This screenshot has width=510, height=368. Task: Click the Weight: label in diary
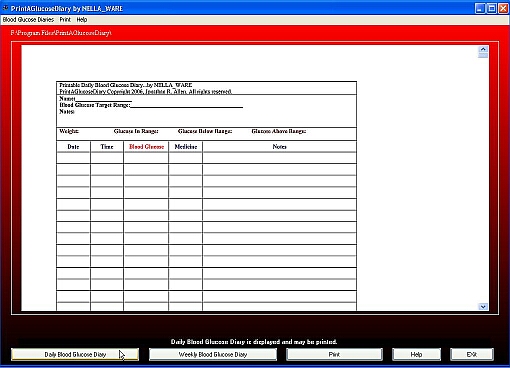tap(69, 131)
